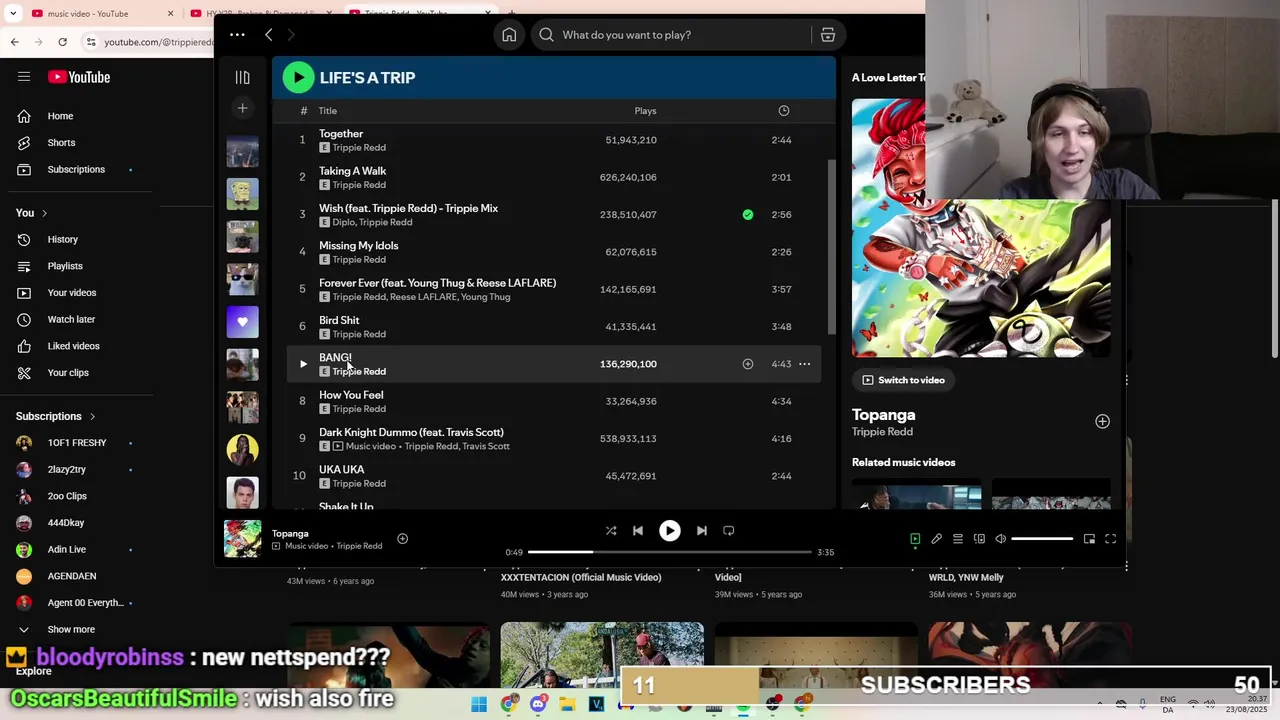Seek on the Topanga progress bar
Screen dimensions: 1280x720
[670, 552]
